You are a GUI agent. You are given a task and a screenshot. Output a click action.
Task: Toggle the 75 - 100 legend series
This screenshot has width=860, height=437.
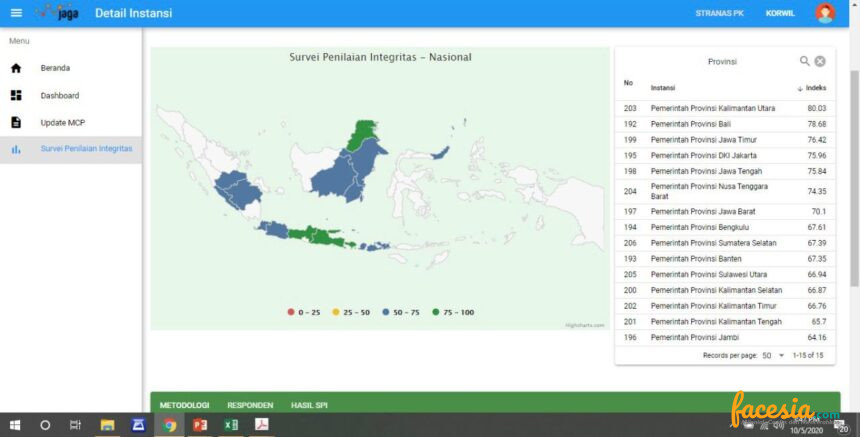[x=454, y=312]
